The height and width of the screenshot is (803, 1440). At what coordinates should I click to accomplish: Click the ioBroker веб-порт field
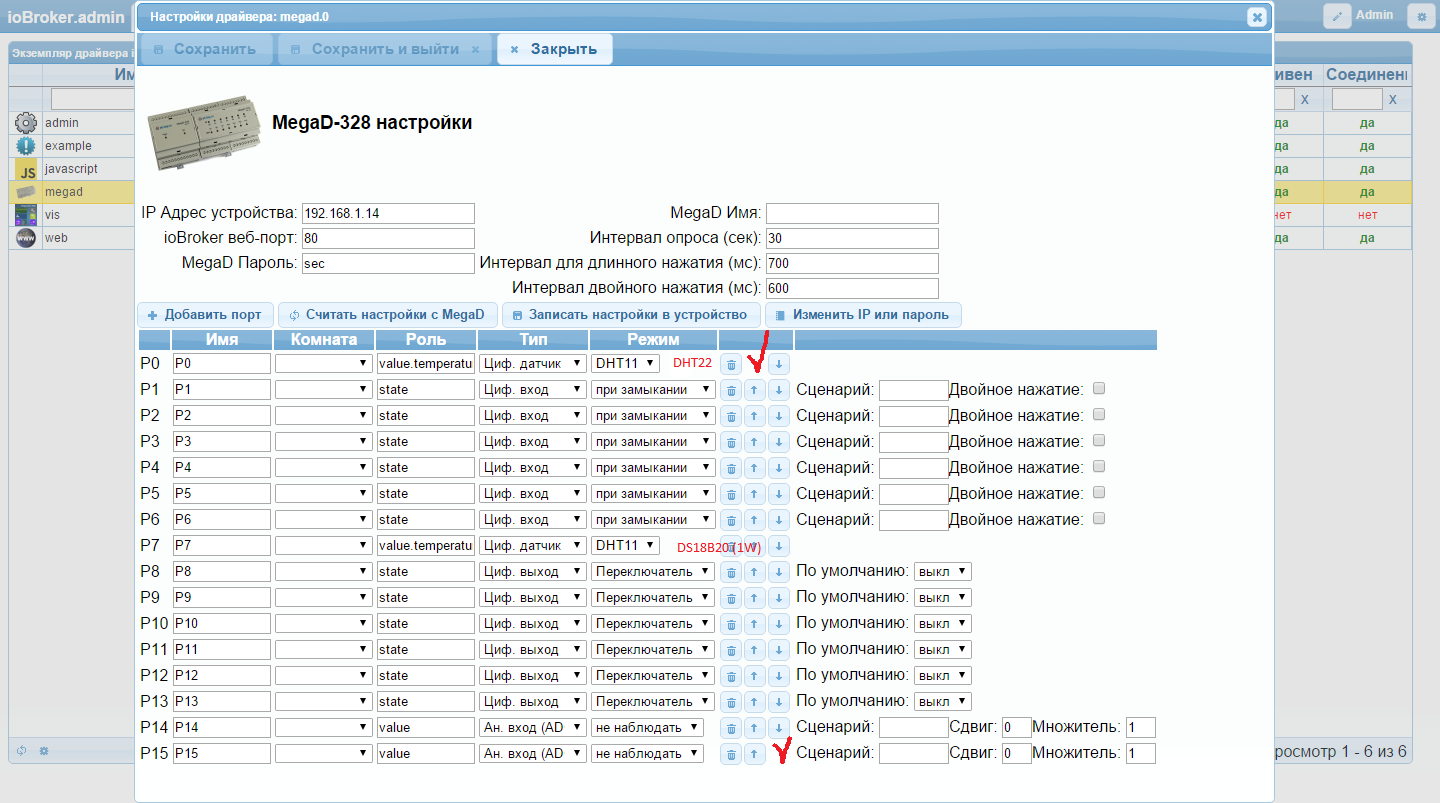(388, 238)
